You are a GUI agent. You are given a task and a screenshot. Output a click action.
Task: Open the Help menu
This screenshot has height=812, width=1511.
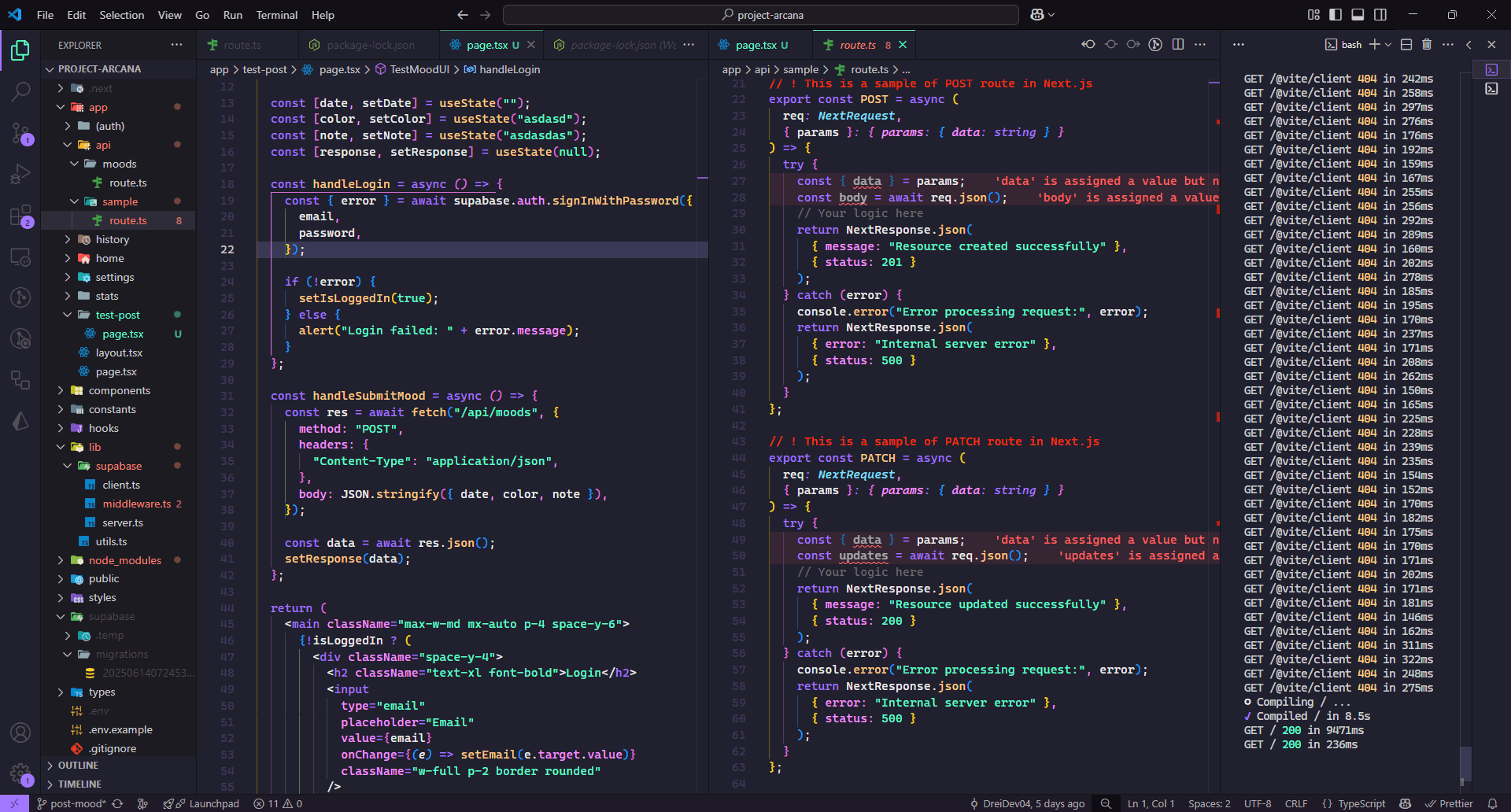(323, 15)
